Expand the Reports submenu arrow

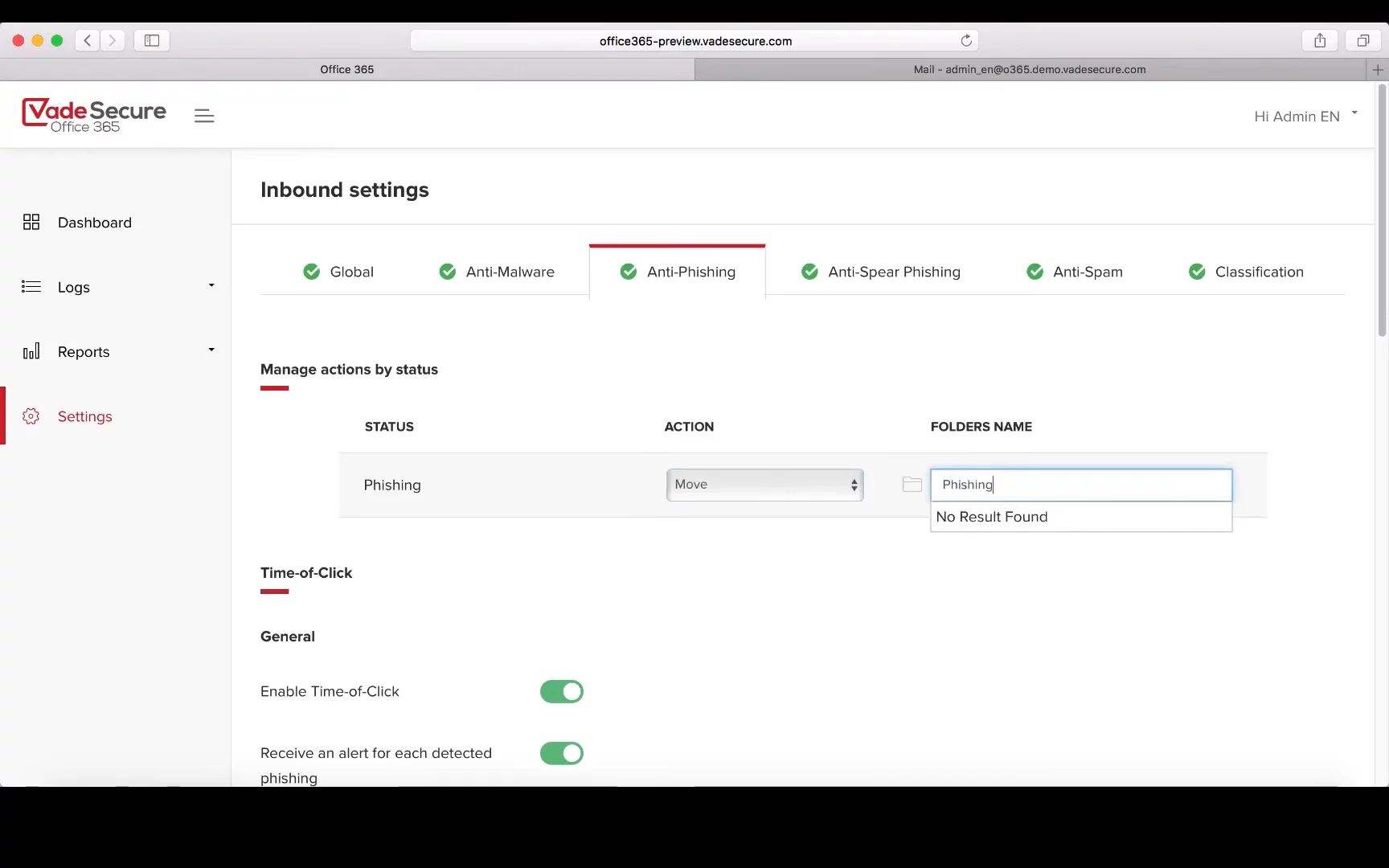211,350
